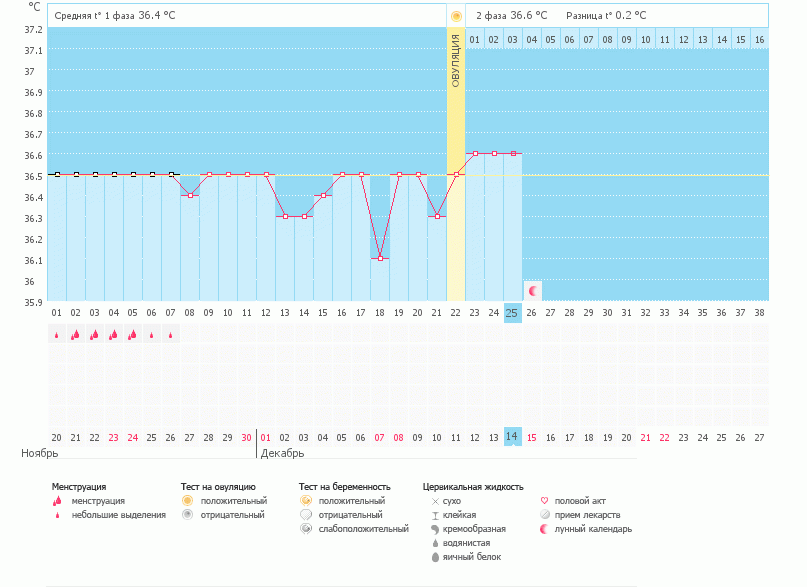Click the legend icon beside 'небольшие выделения'
This screenshot has height=587, width=807.
click(57, 515)
